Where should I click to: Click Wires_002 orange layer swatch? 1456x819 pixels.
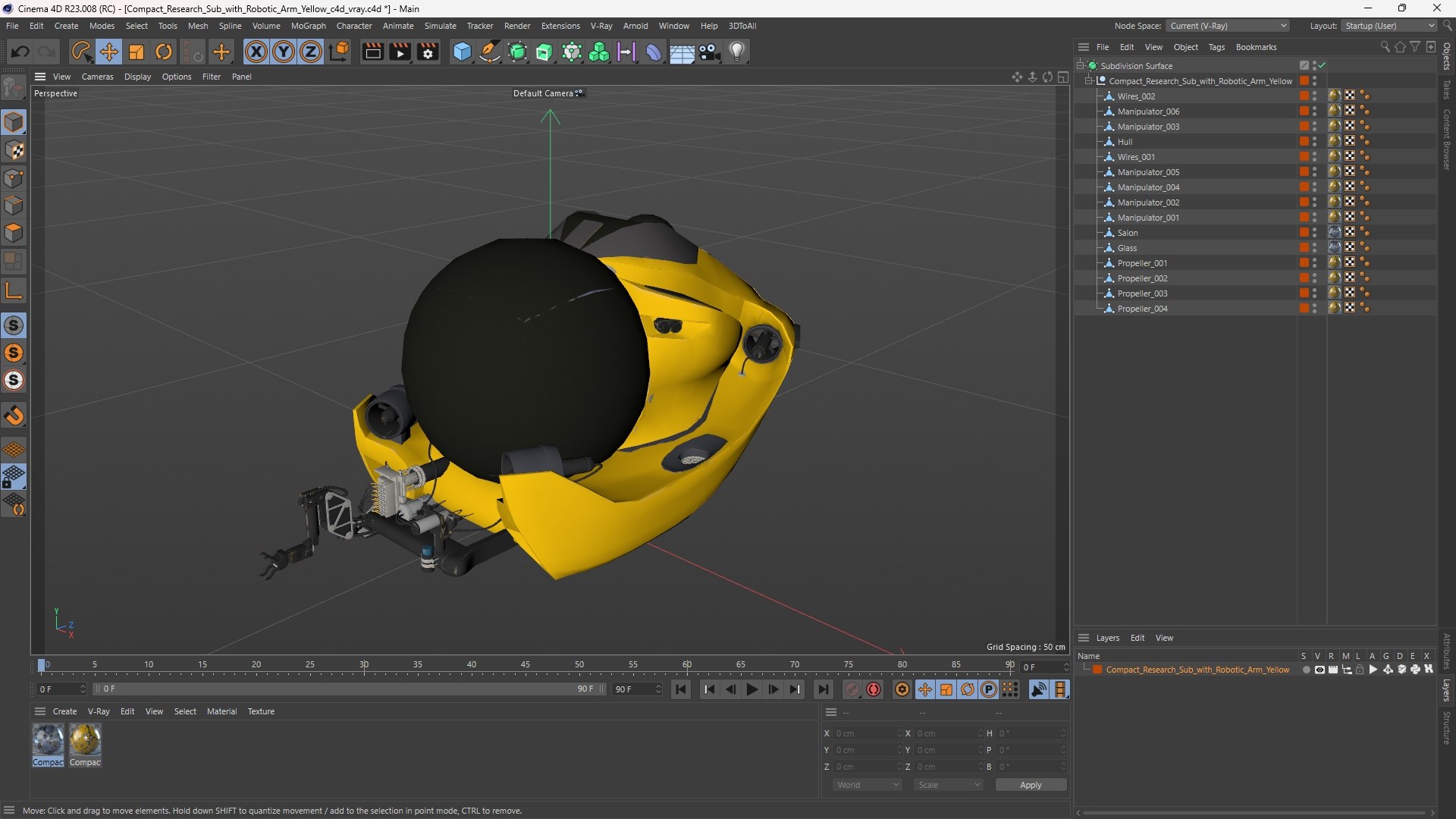point(1304,96)
